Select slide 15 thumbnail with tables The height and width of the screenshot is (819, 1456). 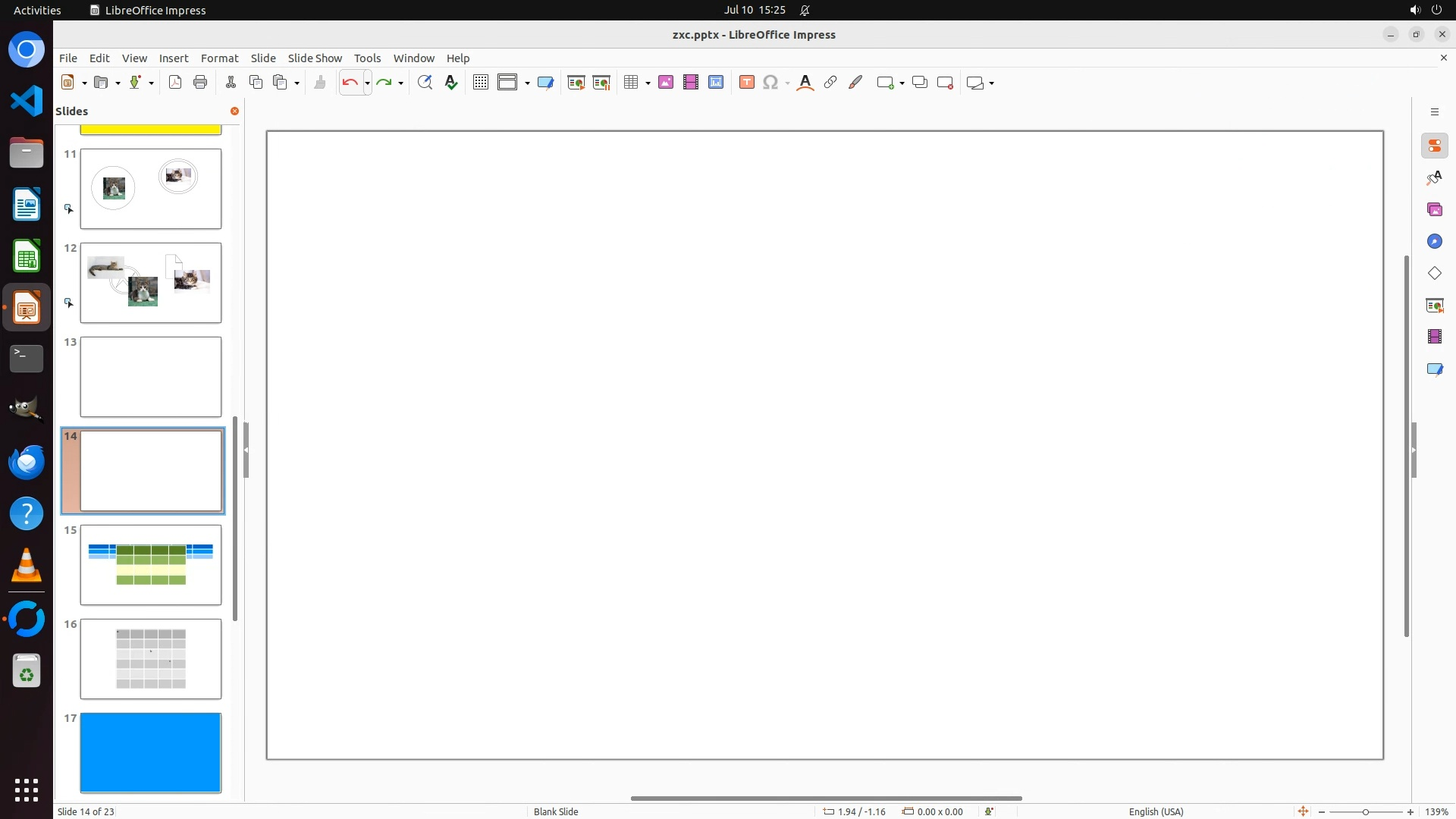[x=151, y=564]
